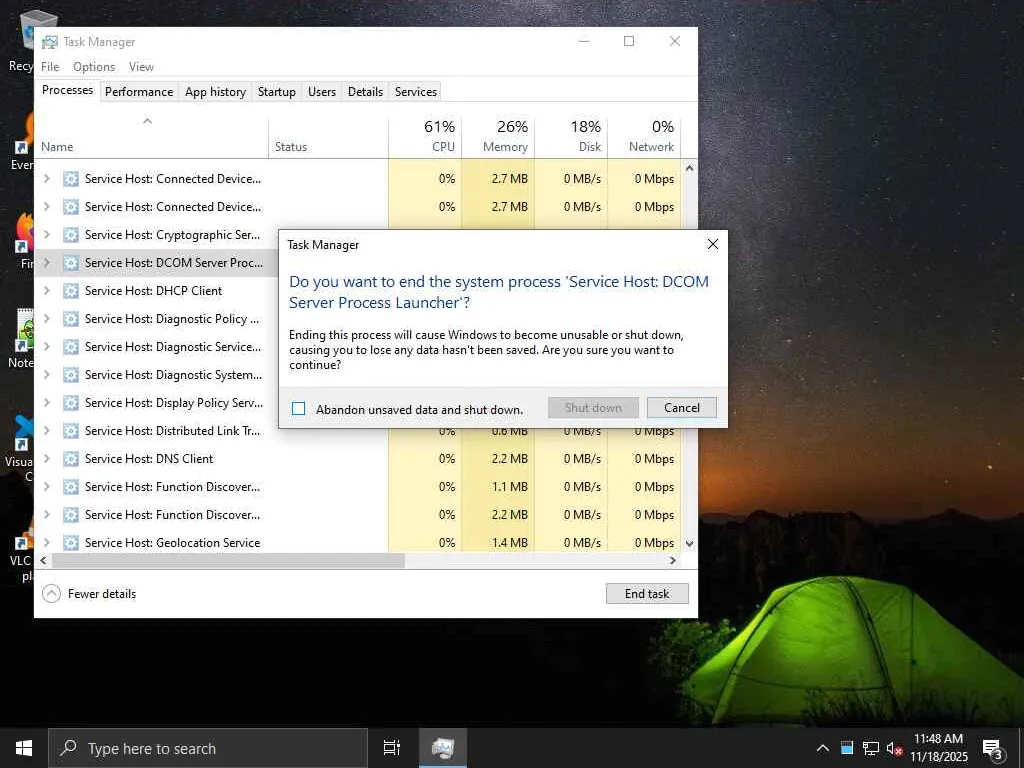Viewport: 1024px width, 768px height.
Task: Click the network tray icon
Action: point(871,748)
